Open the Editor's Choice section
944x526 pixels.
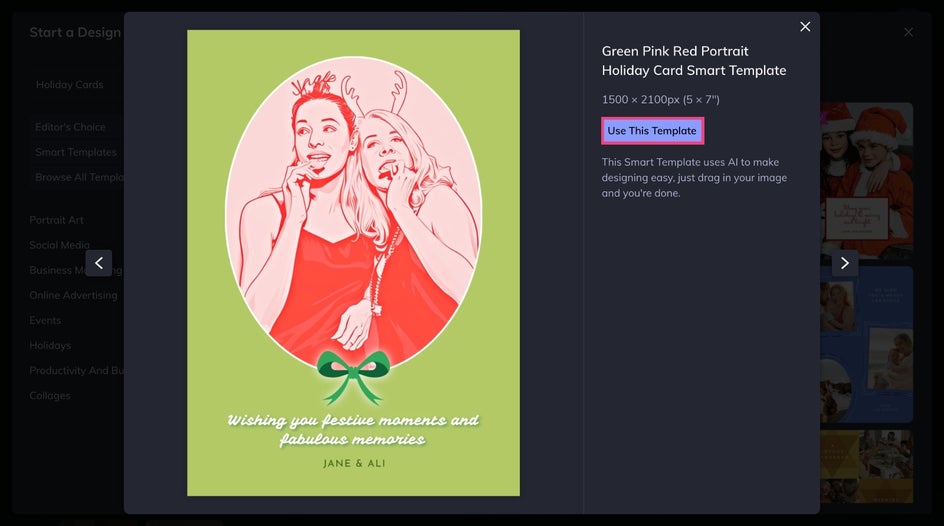70,127
